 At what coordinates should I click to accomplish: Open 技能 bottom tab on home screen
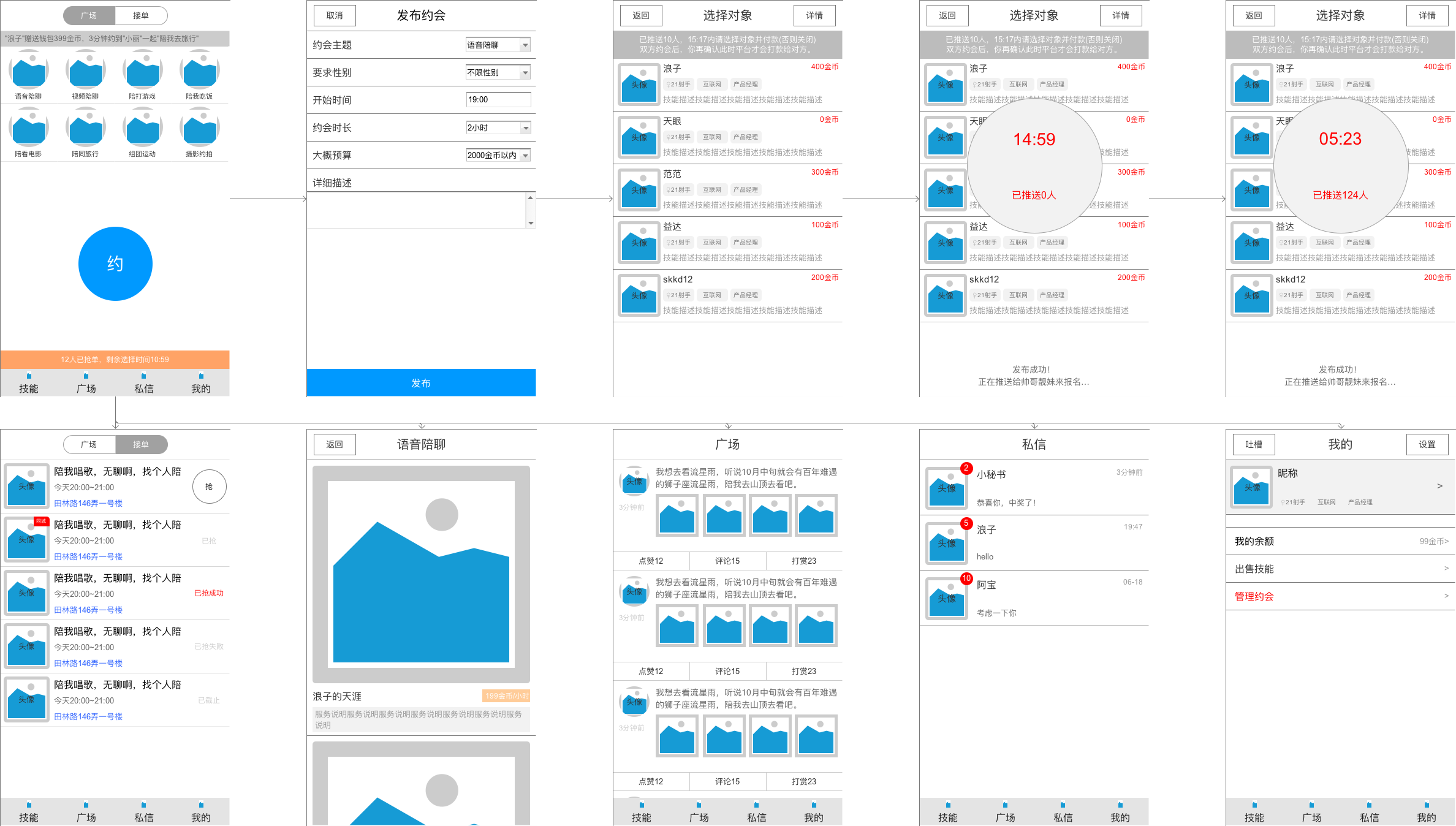29,383
